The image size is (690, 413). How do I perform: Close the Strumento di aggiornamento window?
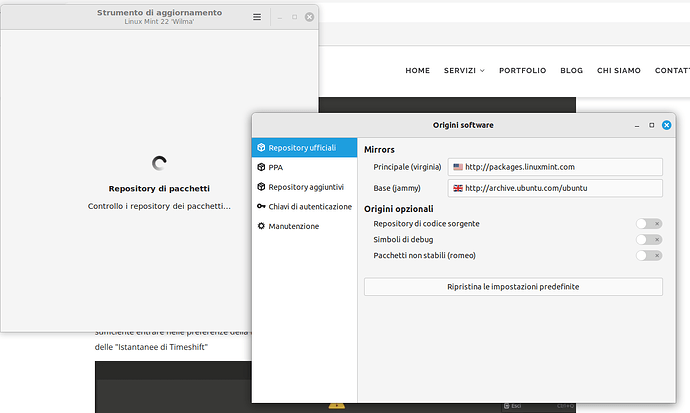click(309, 17)
